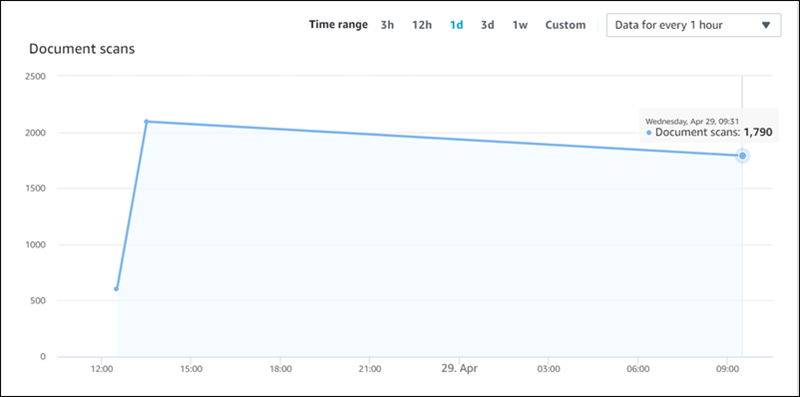Click the first data point near 600
The height and width of the screenshot is (397, 800).
point(116,289)
